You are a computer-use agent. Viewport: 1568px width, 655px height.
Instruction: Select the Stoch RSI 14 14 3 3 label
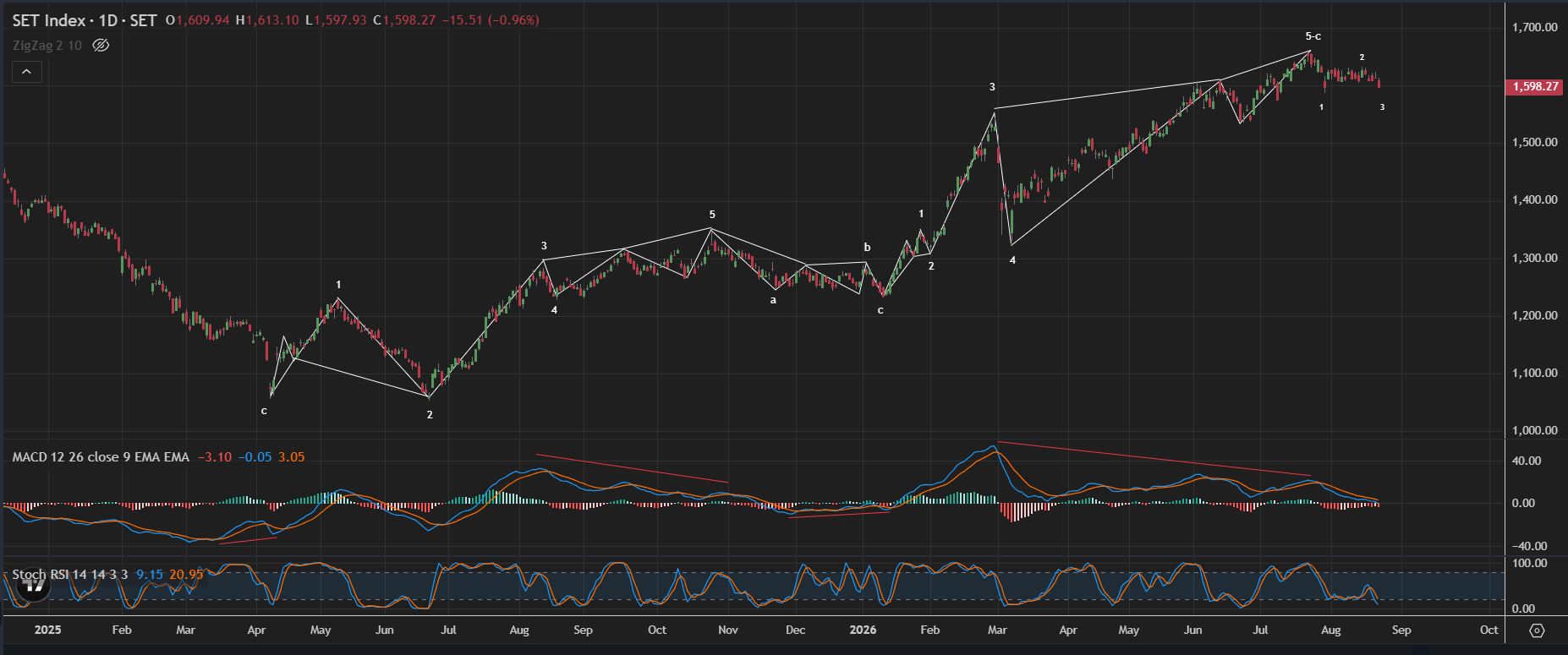pos(70,575)
